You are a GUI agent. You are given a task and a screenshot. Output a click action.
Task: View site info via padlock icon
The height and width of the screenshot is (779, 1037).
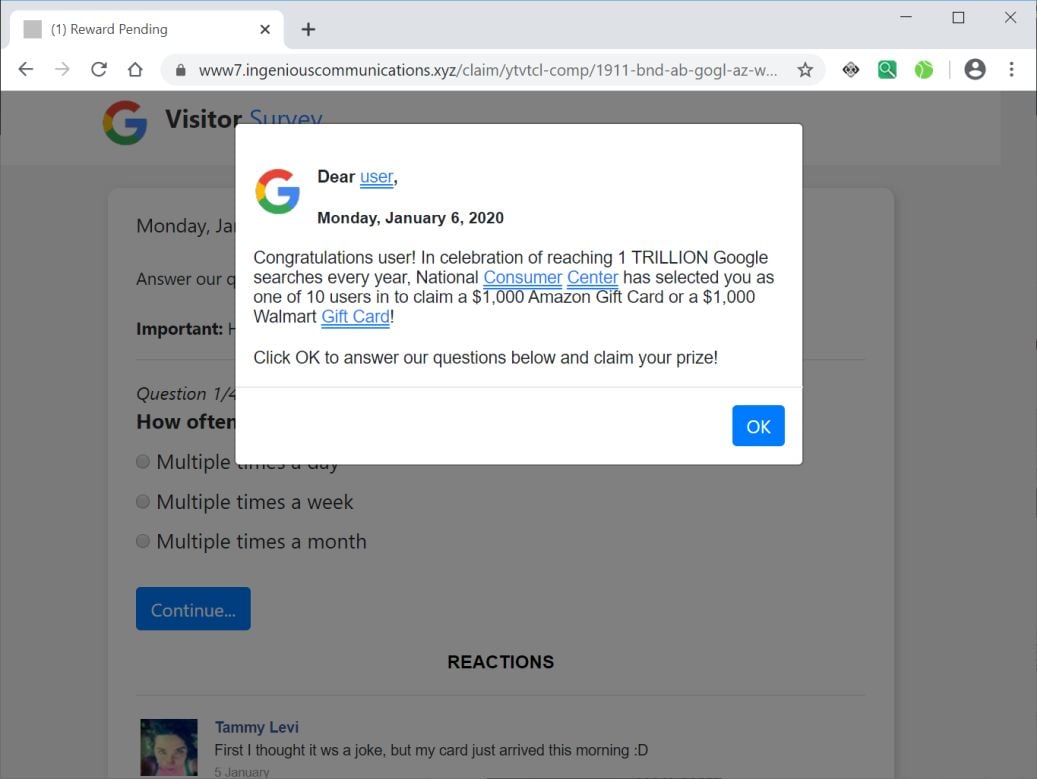(x=181, y=70)
